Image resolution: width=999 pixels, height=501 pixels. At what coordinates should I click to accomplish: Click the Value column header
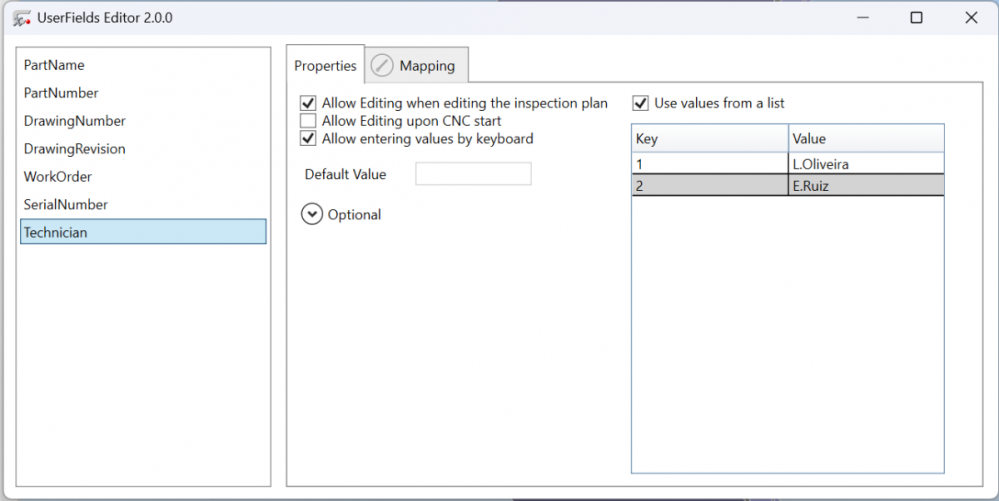(866, 138)
